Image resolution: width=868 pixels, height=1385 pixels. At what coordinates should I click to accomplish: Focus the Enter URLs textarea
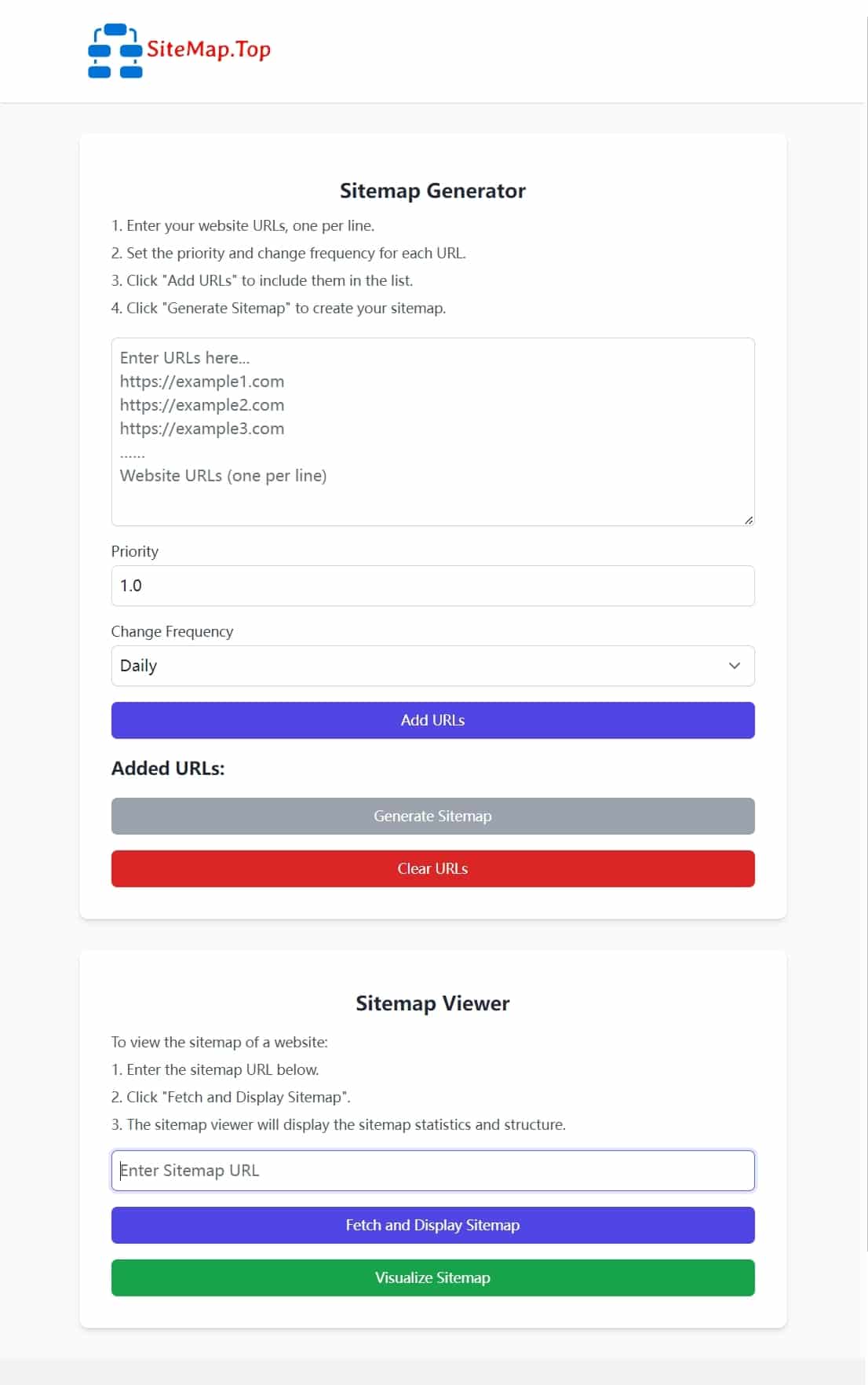click(x=432, y=430)
